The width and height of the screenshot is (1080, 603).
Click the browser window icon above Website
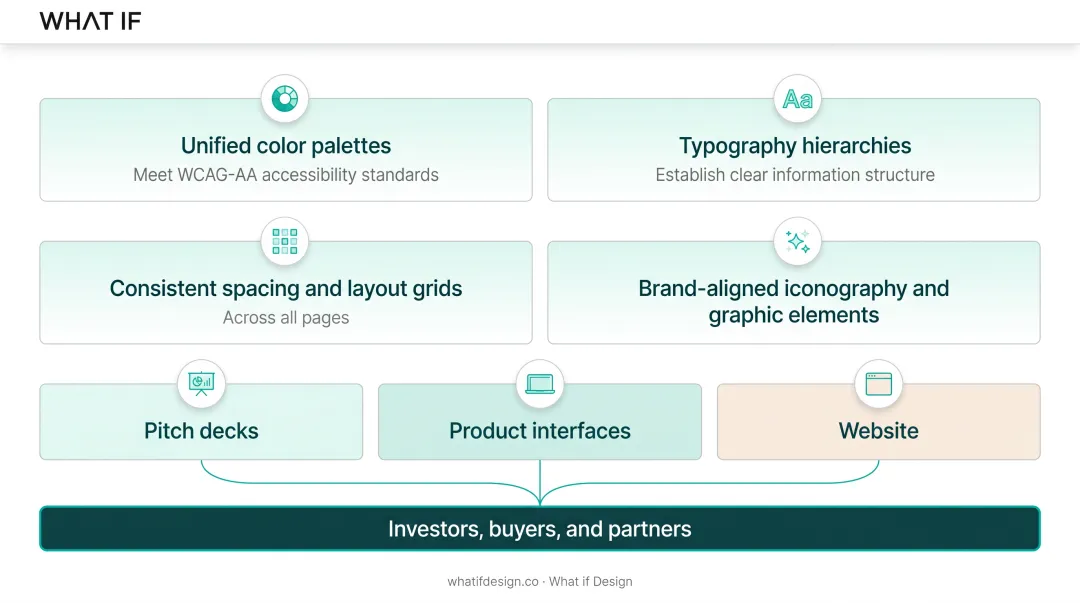coord(878,384)
